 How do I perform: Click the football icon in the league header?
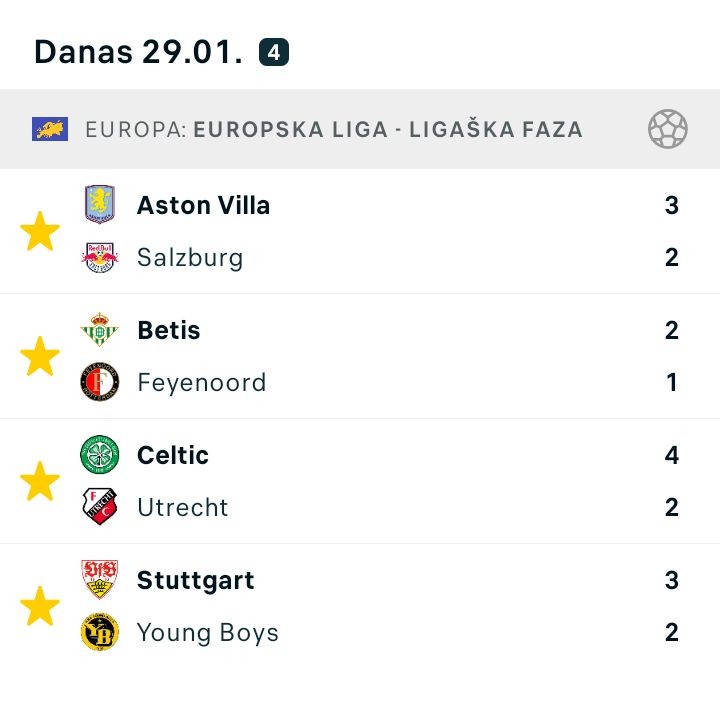coord(667,129)
